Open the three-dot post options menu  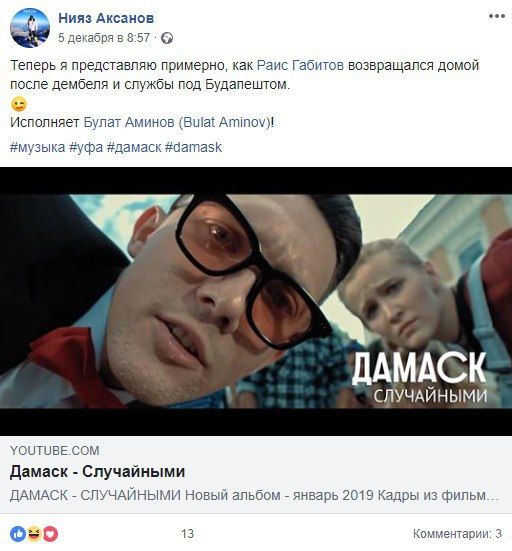(x=497, y=16)
